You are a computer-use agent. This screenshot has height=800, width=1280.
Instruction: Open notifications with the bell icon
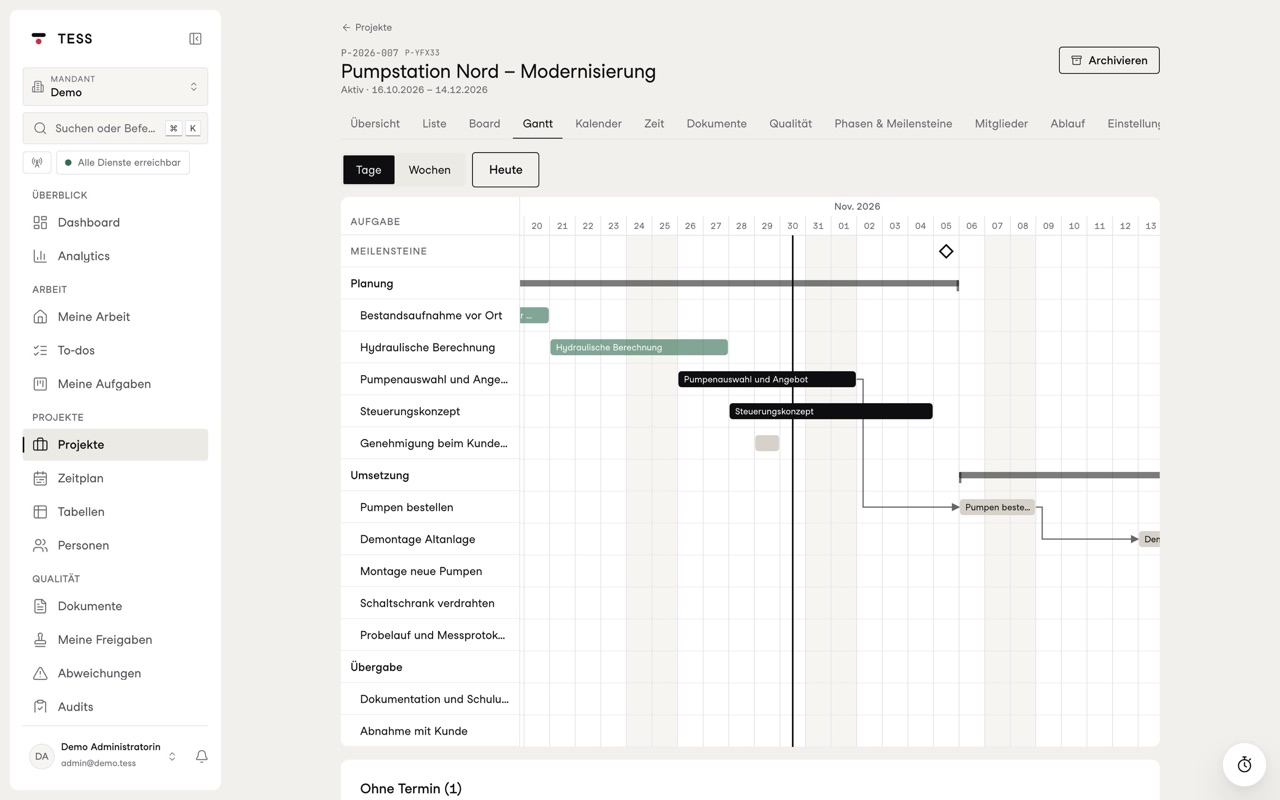201,756
